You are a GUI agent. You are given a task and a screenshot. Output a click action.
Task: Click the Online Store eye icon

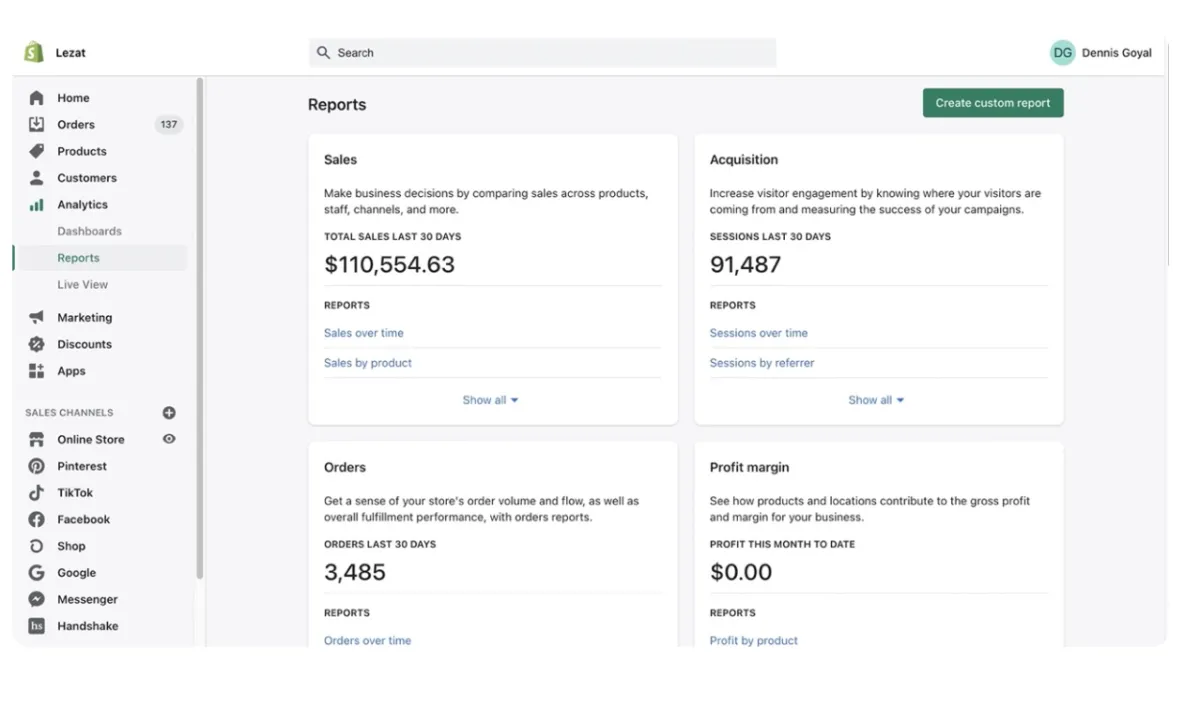[x=169, y=439]
